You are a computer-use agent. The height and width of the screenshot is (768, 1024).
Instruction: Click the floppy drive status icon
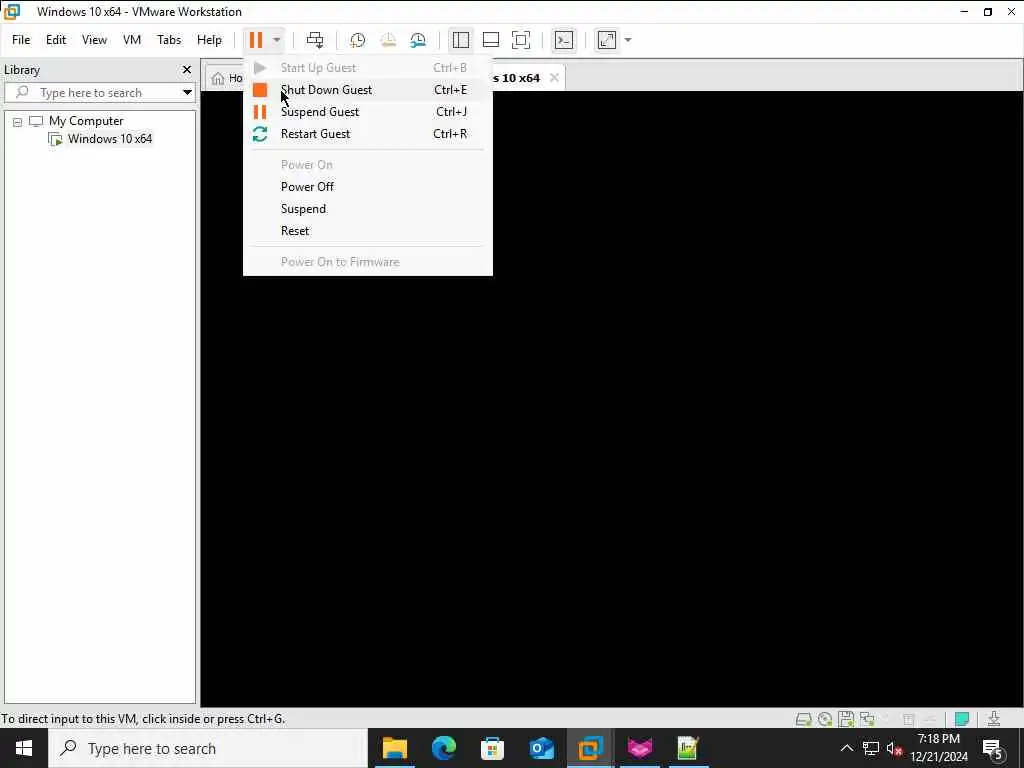click(x=846, y=719)
